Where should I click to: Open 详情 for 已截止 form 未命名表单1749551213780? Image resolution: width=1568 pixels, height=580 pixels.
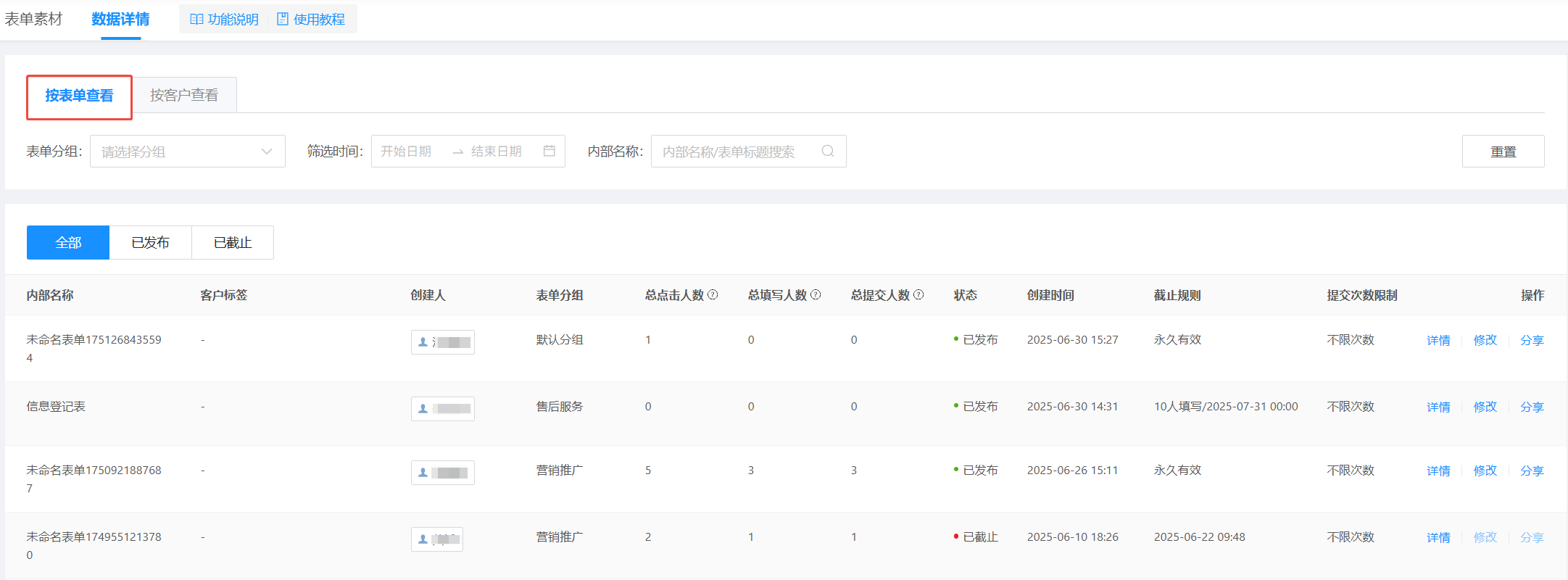click(1438, 537)
